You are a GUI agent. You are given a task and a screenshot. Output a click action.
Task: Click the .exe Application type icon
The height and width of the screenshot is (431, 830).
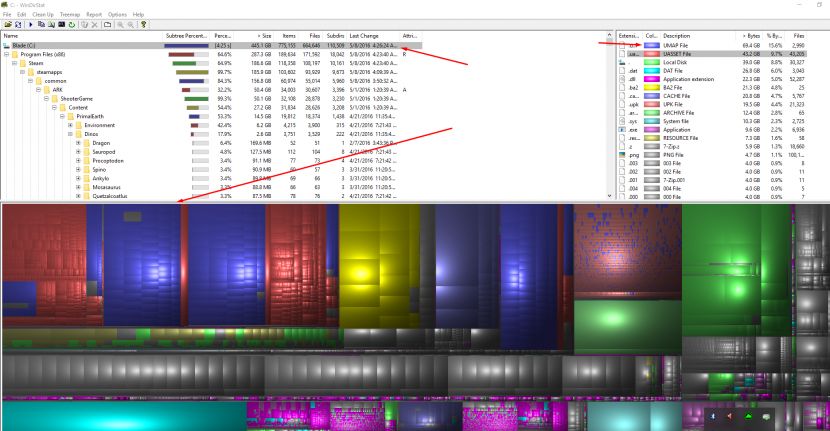coord(622,130)
